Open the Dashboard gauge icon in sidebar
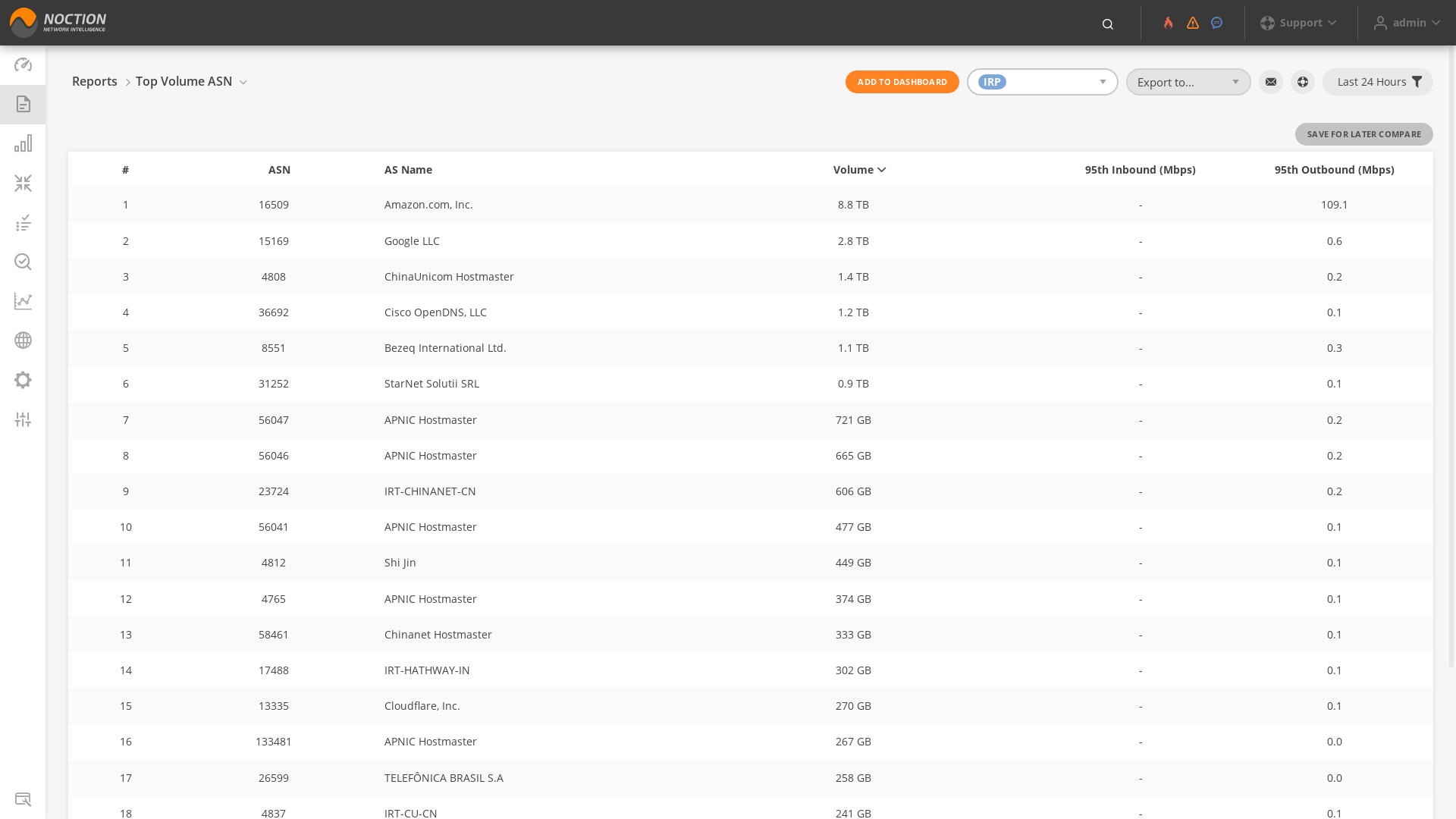The image size is (1456, 819). pos(23,64)
